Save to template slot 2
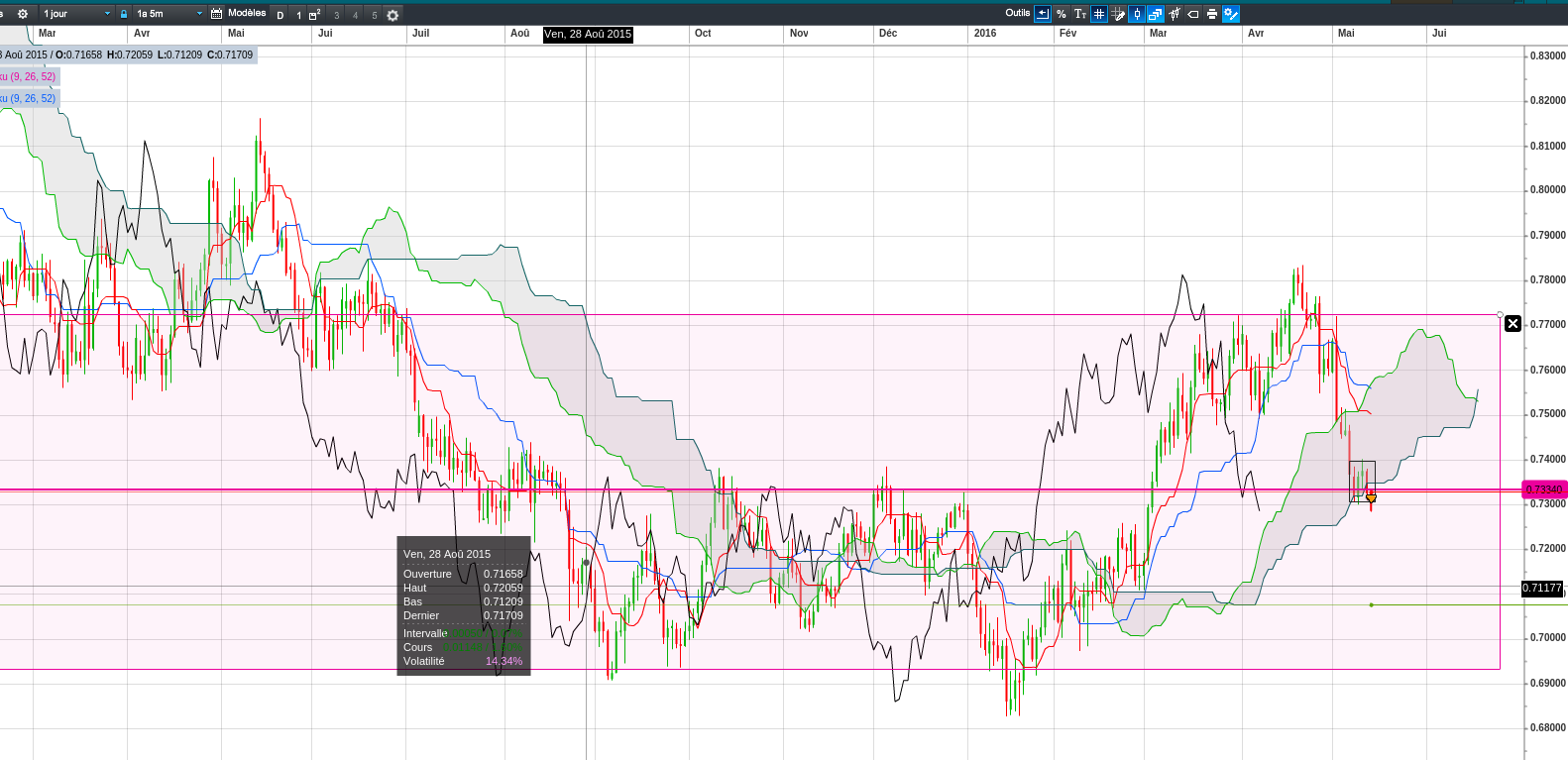This screenshot has width=1568, height=760. (x=315, y=15)
